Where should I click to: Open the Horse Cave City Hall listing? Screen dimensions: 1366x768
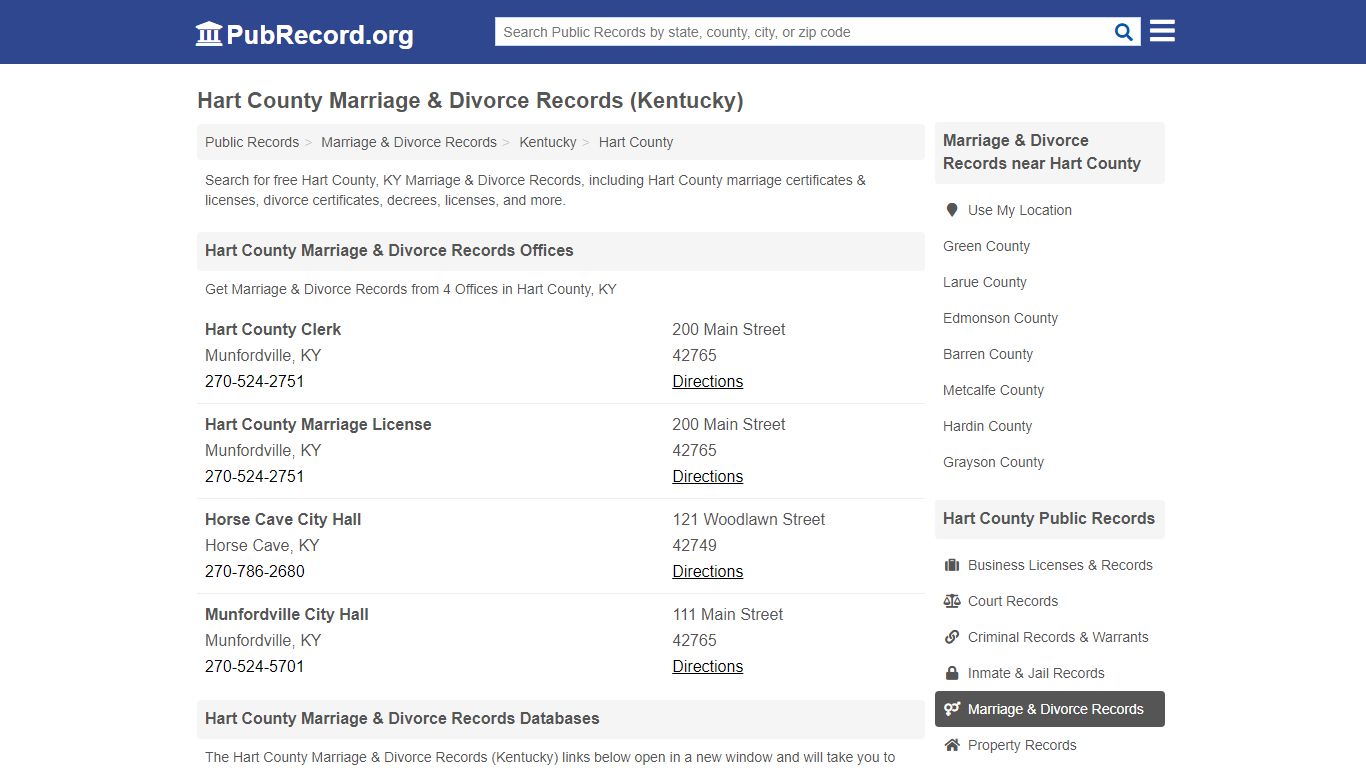coord(283,519)
